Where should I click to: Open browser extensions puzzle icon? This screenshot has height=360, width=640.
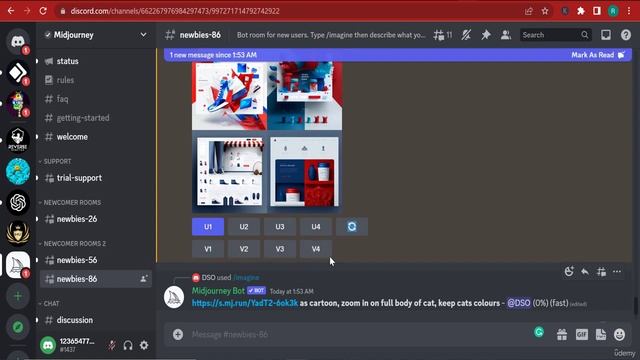(x=581, y=11)
